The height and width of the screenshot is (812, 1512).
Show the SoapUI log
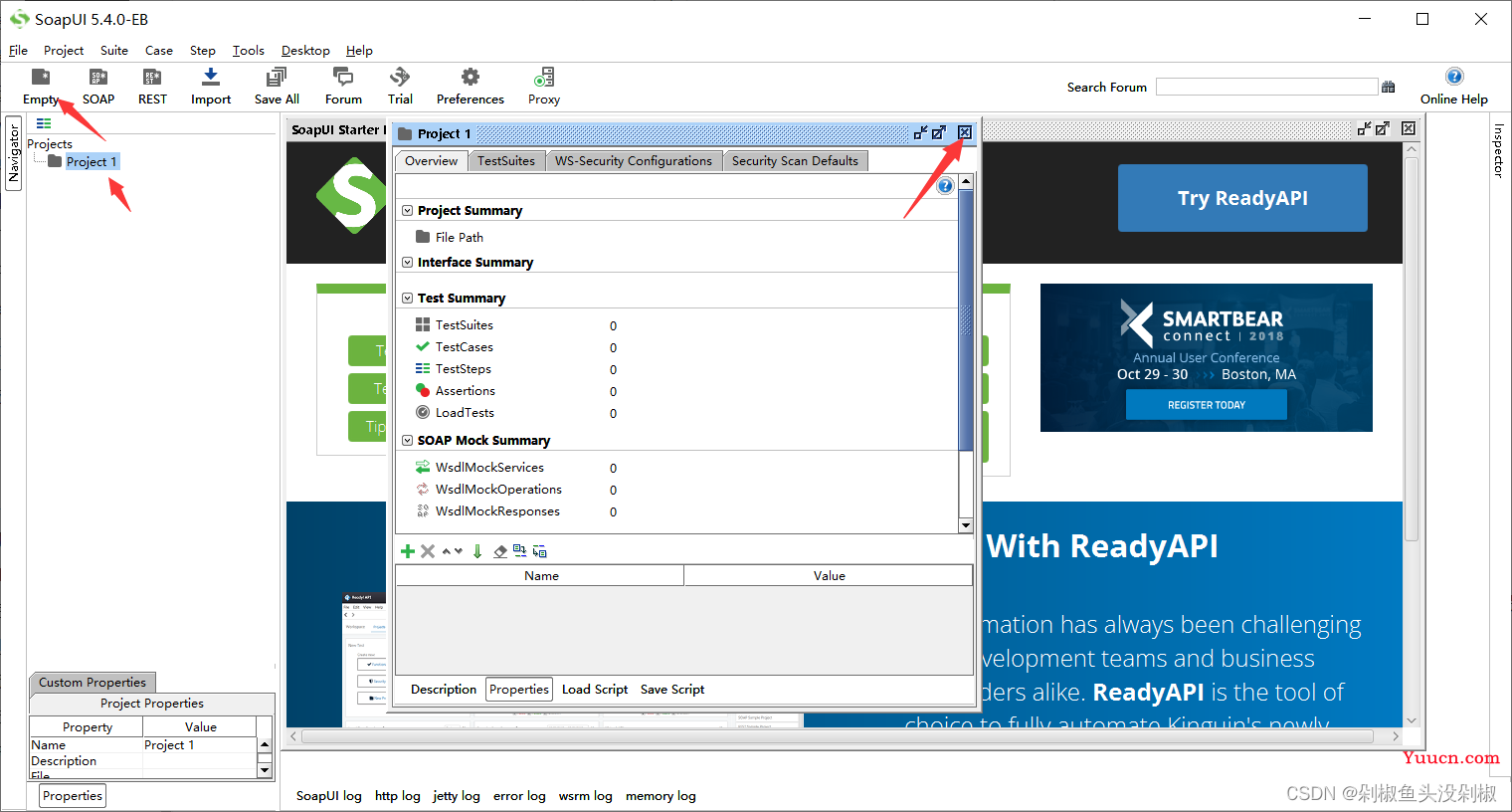pyautogui.click(x=329, y=796)
